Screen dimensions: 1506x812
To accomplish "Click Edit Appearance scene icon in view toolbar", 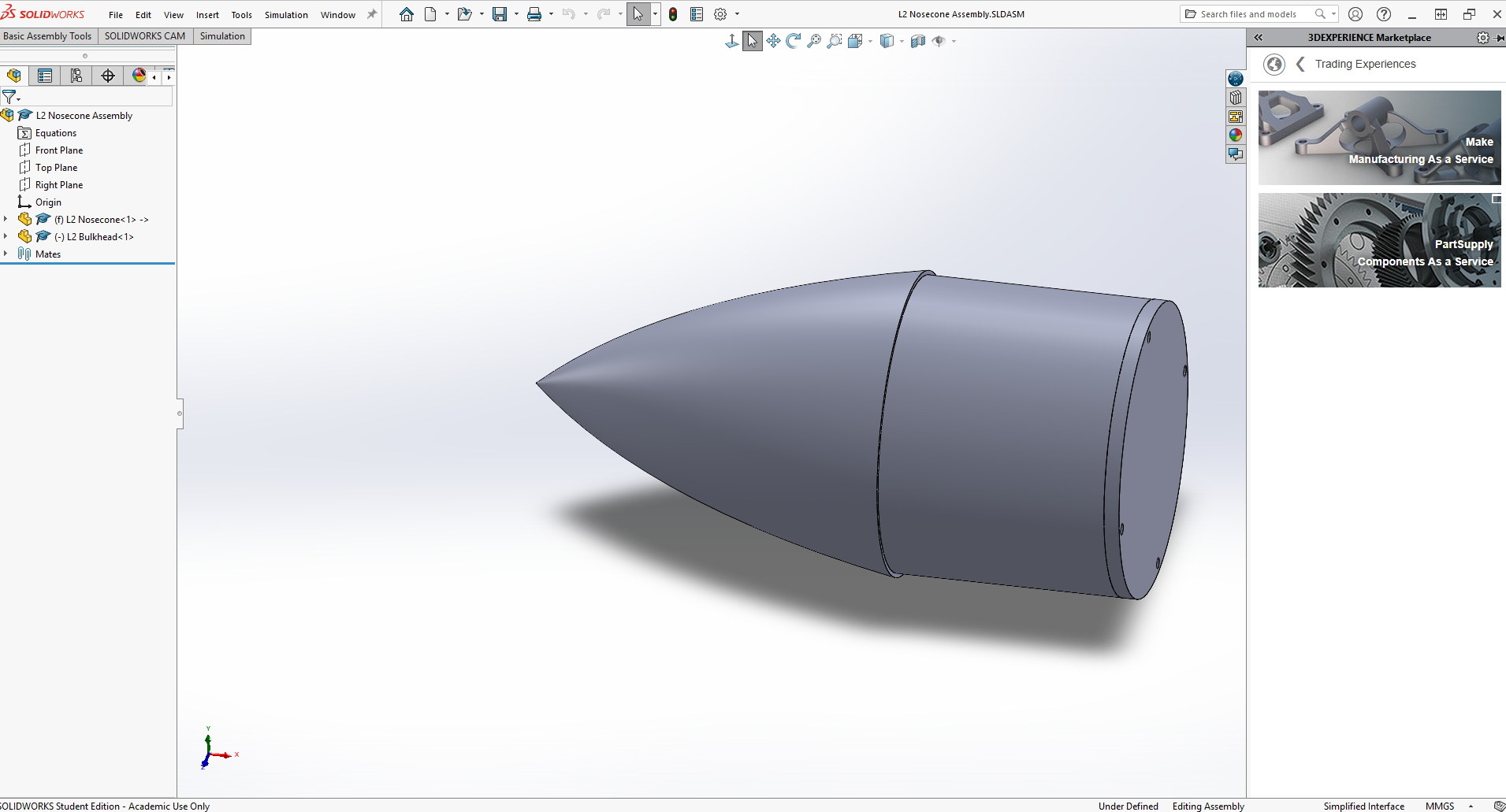I will click(918, 41).
